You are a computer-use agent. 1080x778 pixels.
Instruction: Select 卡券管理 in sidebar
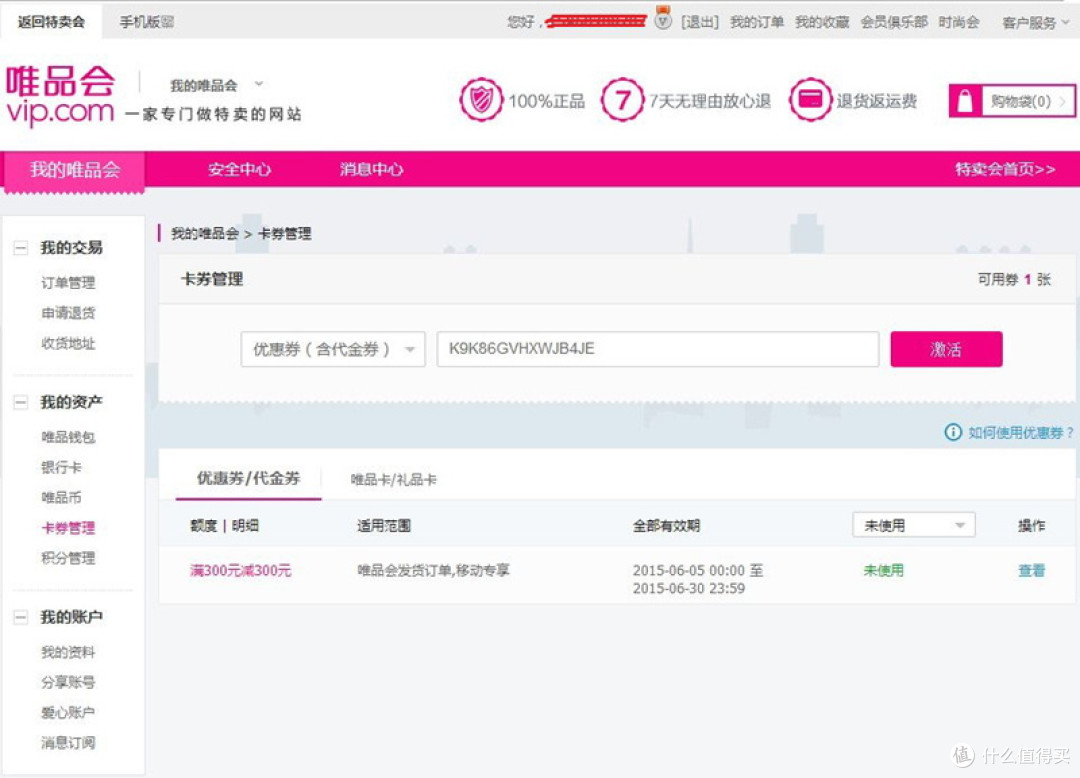click(x=68, y=527)
